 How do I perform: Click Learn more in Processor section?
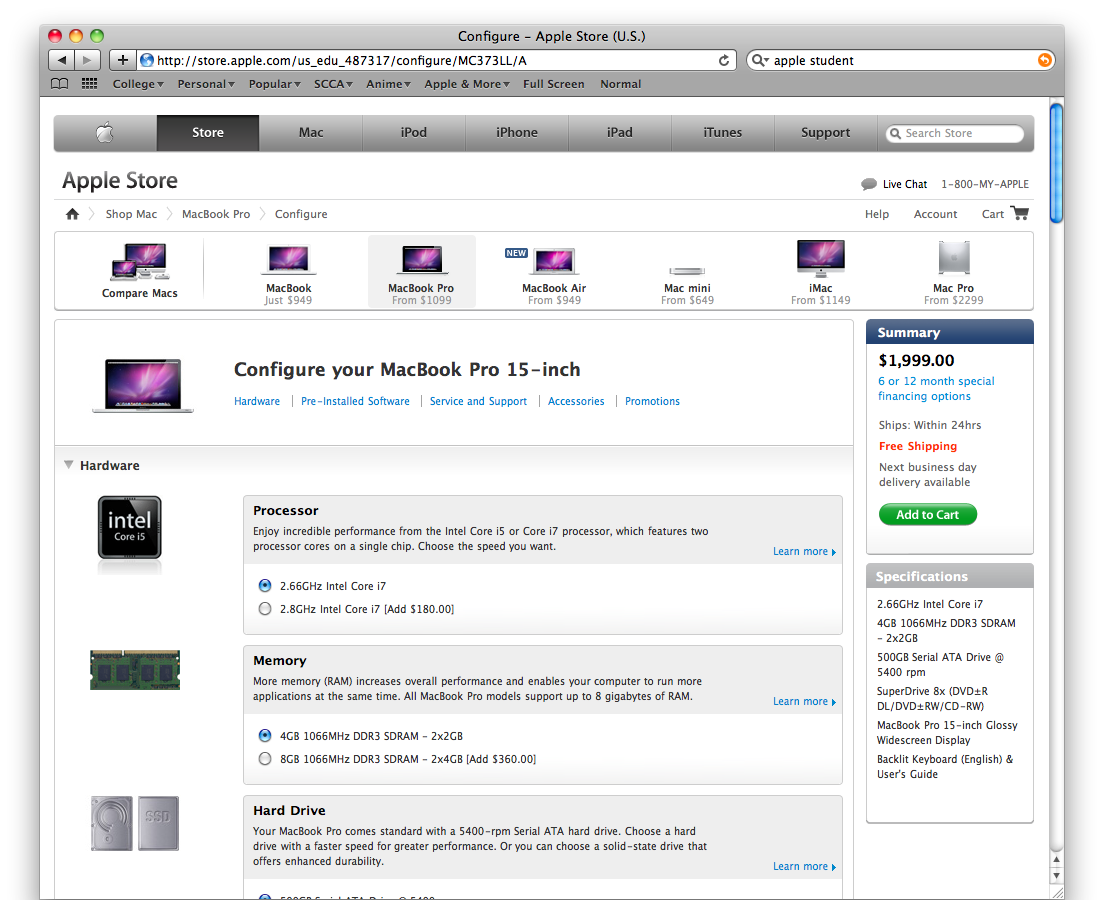coord(804,551)
